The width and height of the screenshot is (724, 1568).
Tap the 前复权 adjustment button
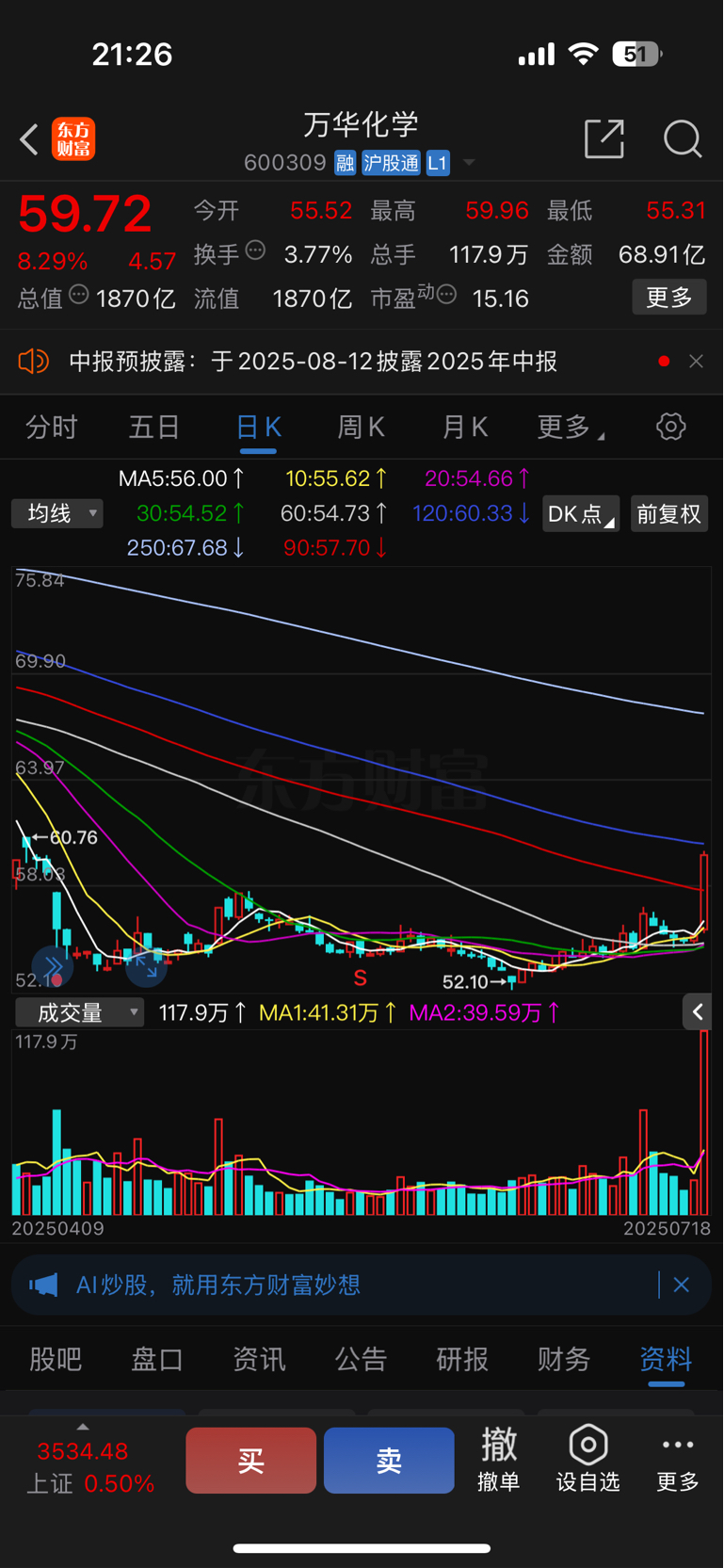point(669,514)
